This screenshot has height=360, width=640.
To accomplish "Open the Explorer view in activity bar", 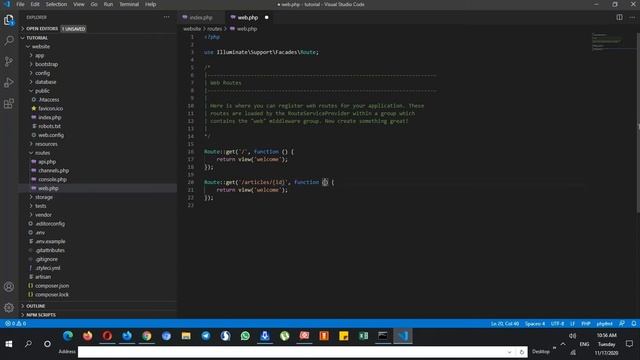I will click(9, 20).
